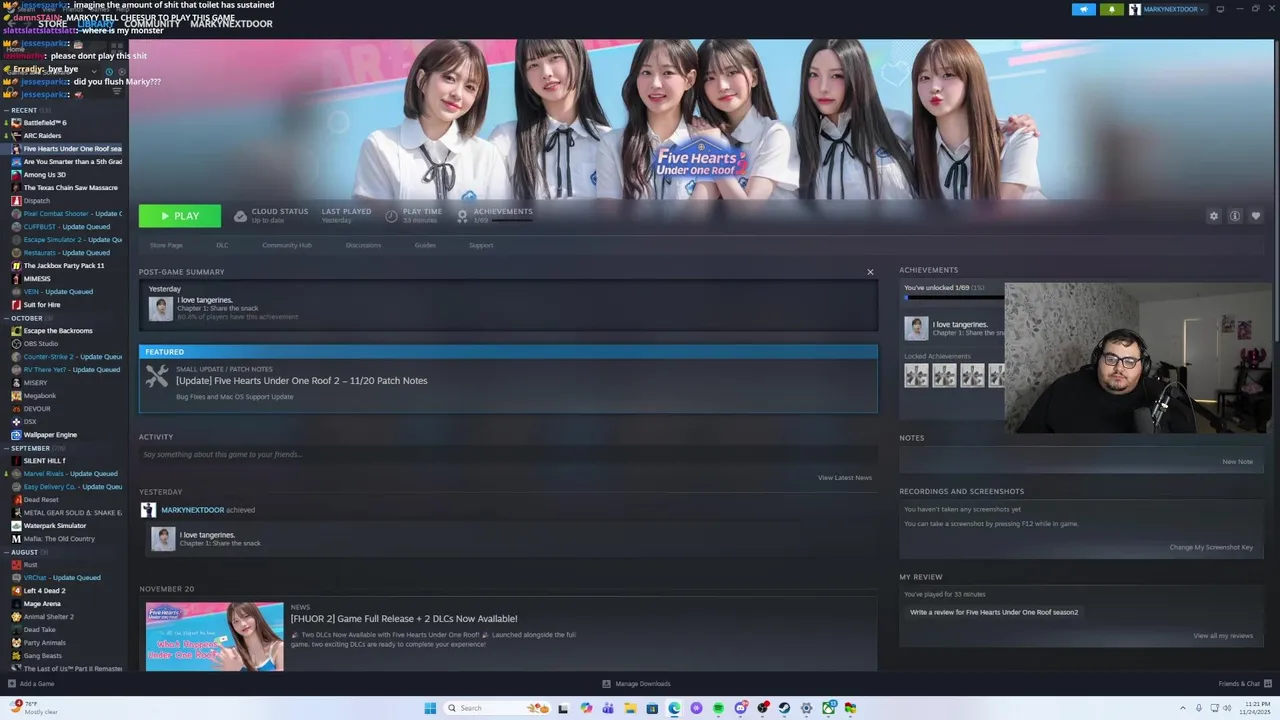Open the COMMUNITY menu
This screenshot has height=720, width=1280.
pyautogui.click(x=152, y=24)
